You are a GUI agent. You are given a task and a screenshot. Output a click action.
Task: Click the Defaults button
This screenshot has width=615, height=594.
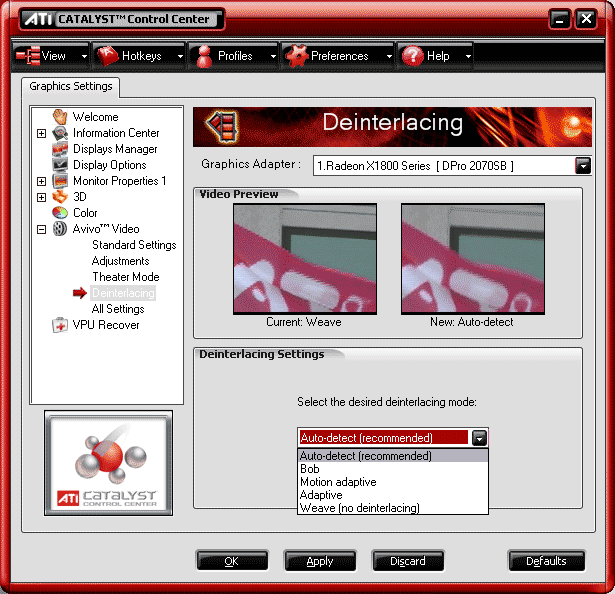pos(546,561)
